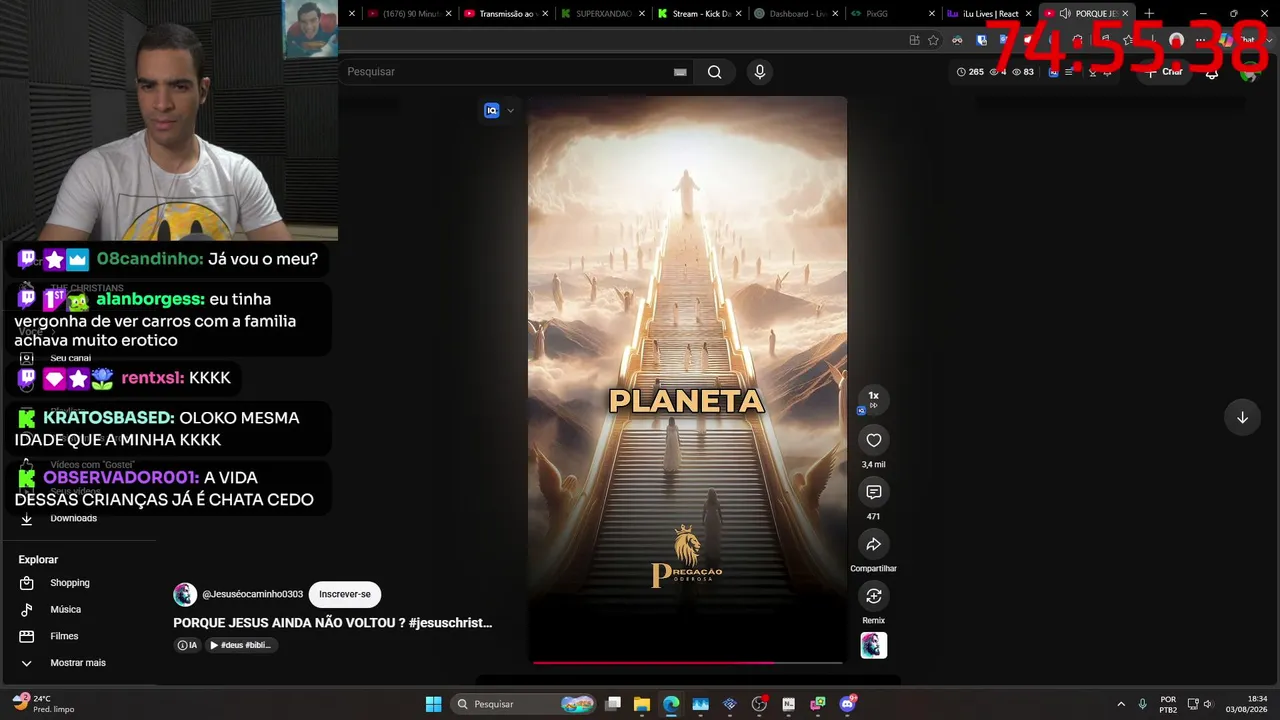Open the sound thumbnail under Remix
The image size is (1280, 720).
[x=873, y=646]
